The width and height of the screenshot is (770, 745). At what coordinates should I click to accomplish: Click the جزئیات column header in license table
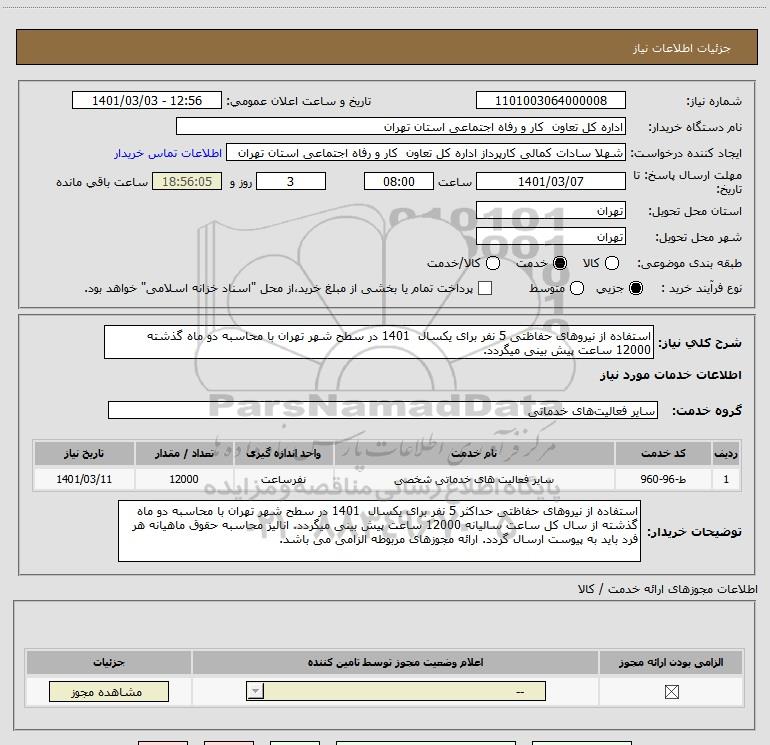coord(109,662)
